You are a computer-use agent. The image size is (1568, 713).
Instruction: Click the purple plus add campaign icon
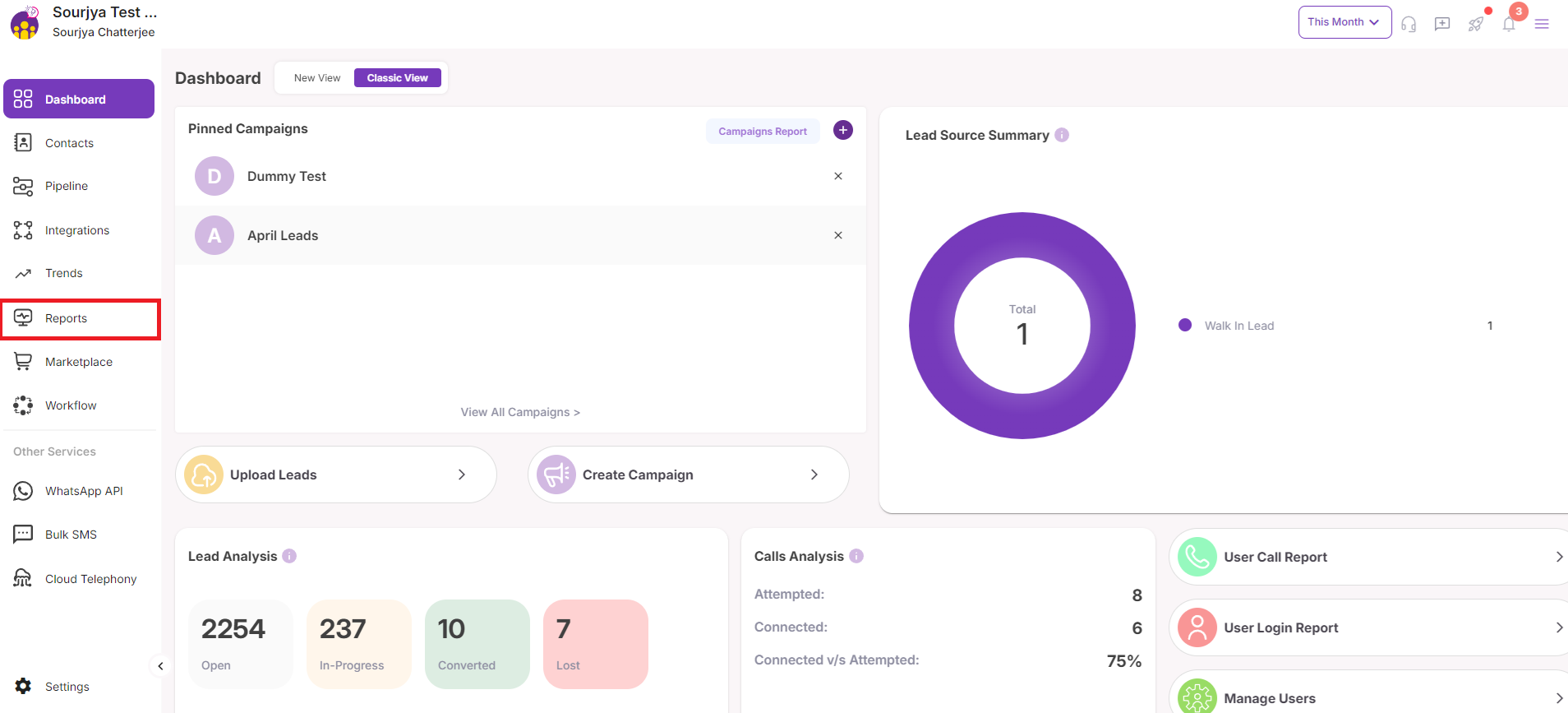pyautogui.click(x=843, y=130)
